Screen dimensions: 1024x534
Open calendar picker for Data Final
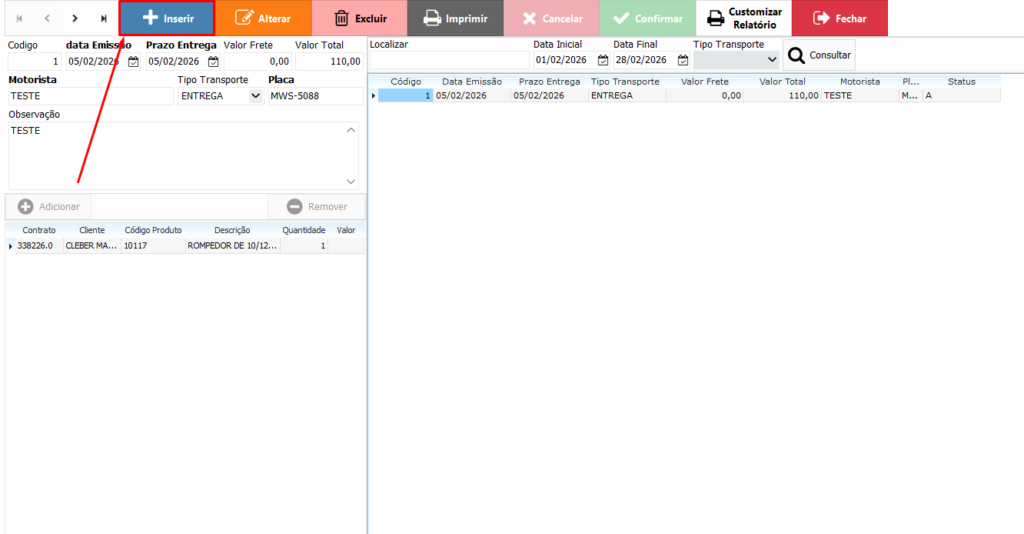click(x=683, y=60)
